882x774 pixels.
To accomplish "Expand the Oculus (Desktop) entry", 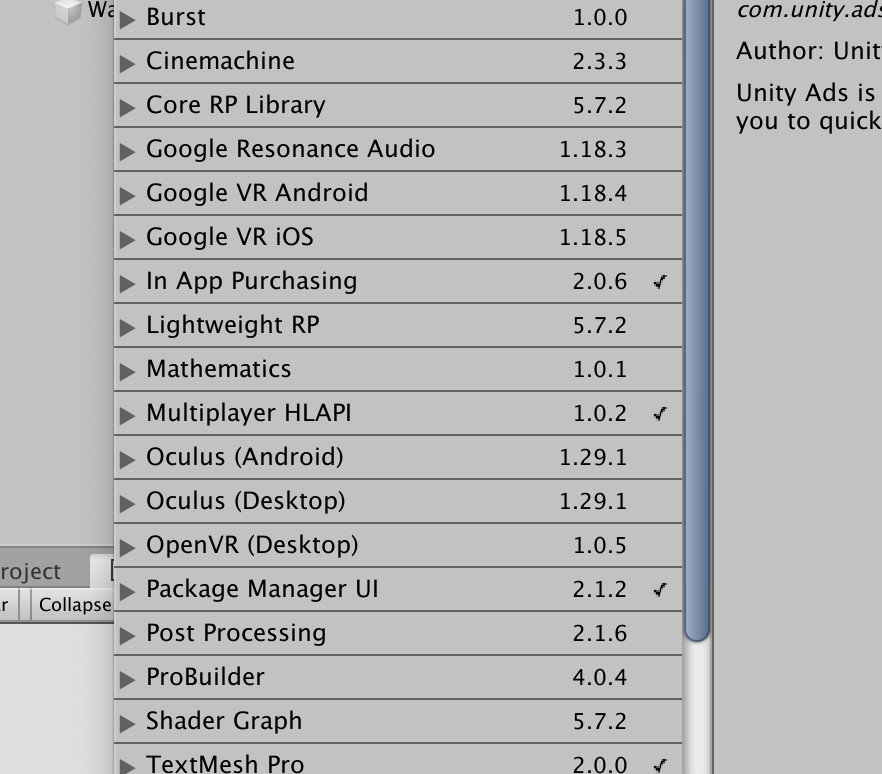I will pos(128,502).
